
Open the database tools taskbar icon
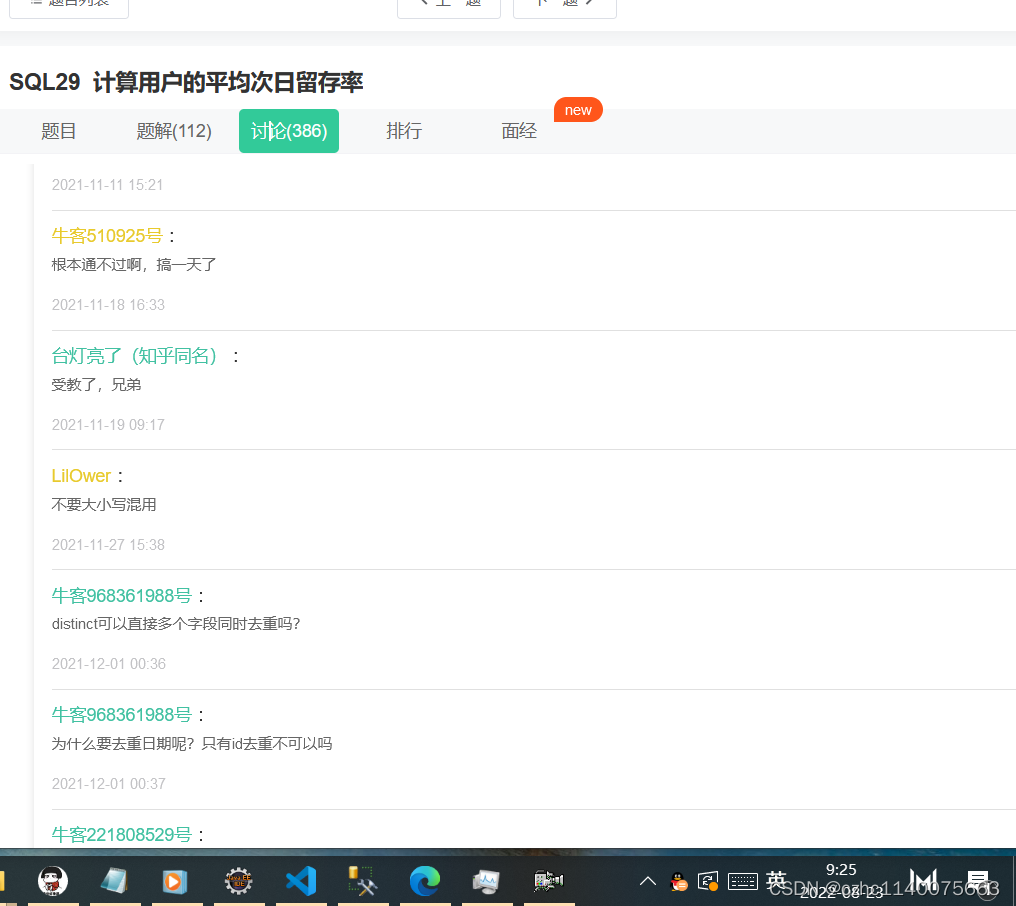362,881
